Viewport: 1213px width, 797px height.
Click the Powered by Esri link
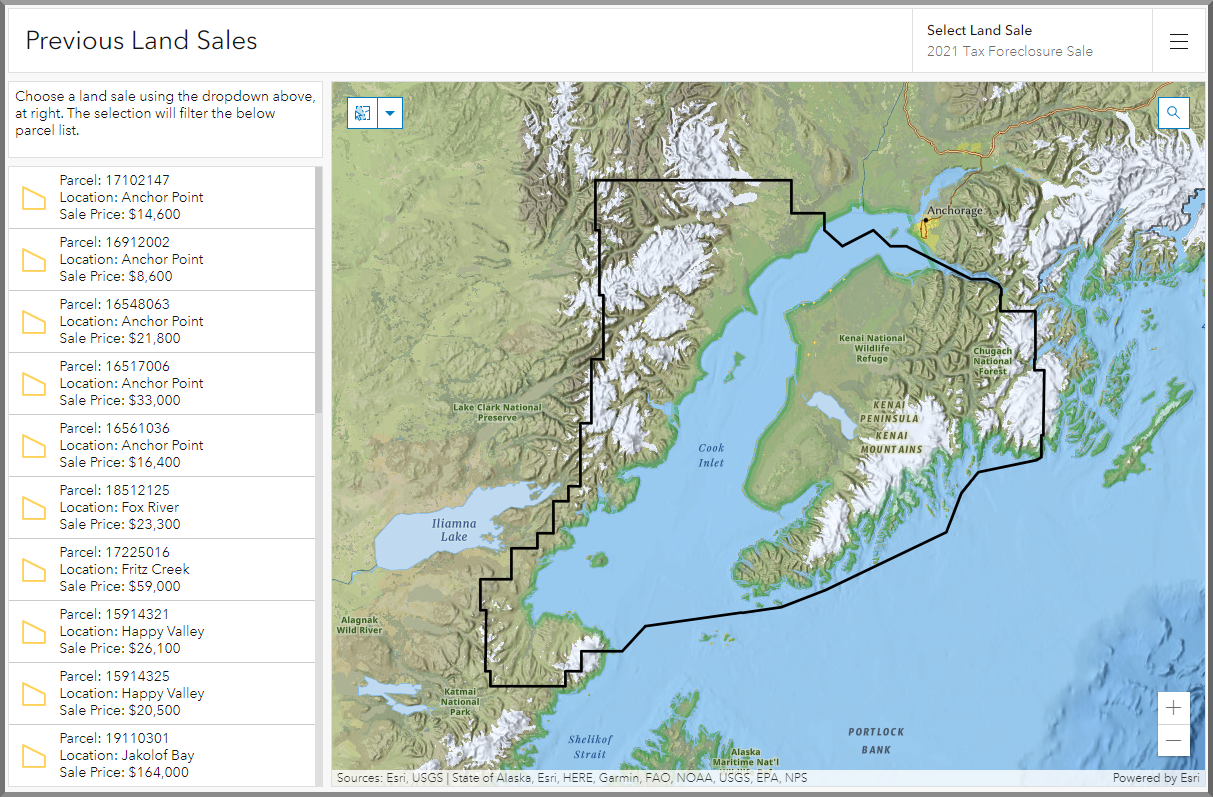[x=1155, y=778]
